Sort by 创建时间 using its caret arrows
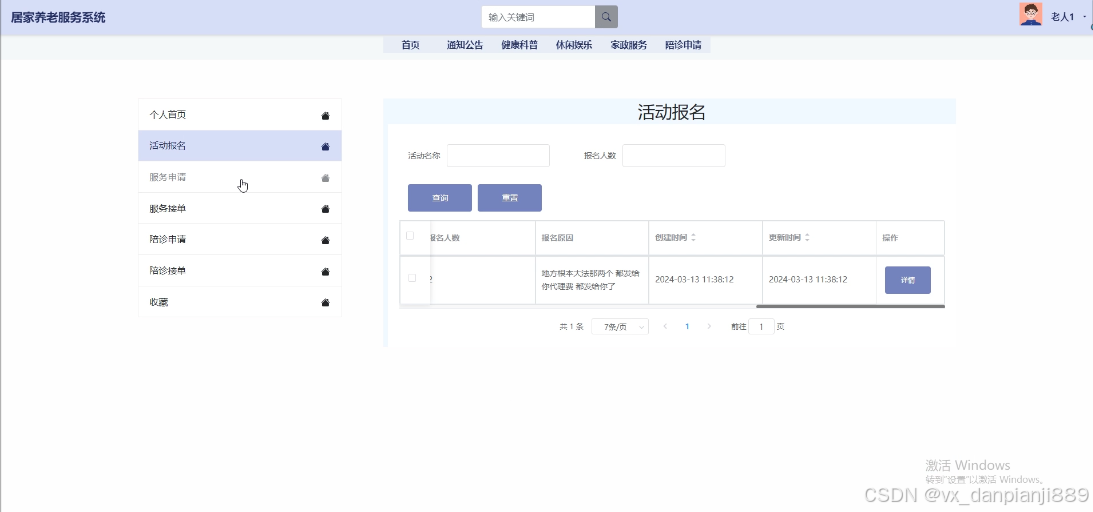Screen dimensions: 1093x512 pos(693,238)
